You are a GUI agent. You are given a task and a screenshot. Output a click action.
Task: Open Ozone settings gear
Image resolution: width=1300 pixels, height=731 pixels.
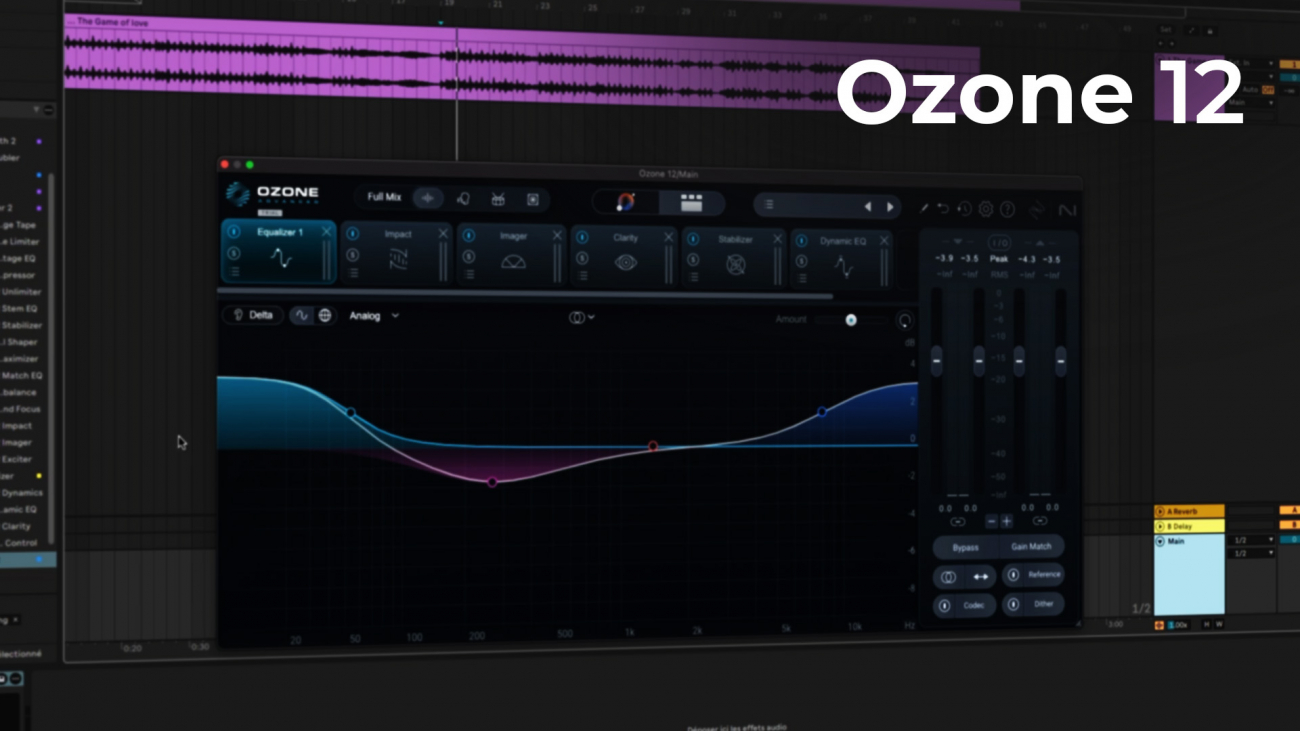point(986,209)
